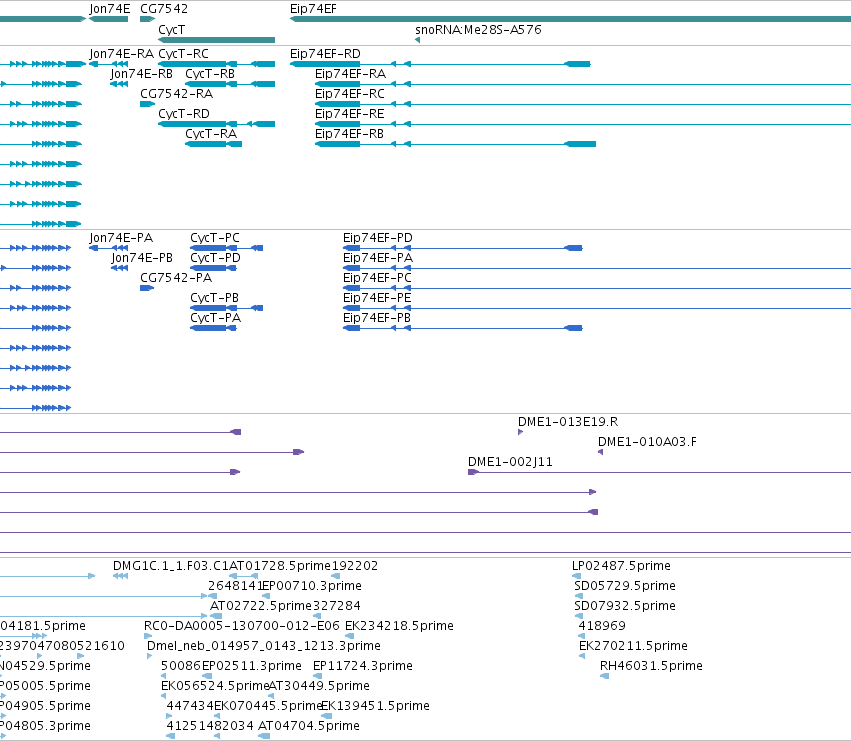This screenshot has width=851, height=741.
Task: Click transcript Eip74EF-RA label
Action: [x=351, y=74]
